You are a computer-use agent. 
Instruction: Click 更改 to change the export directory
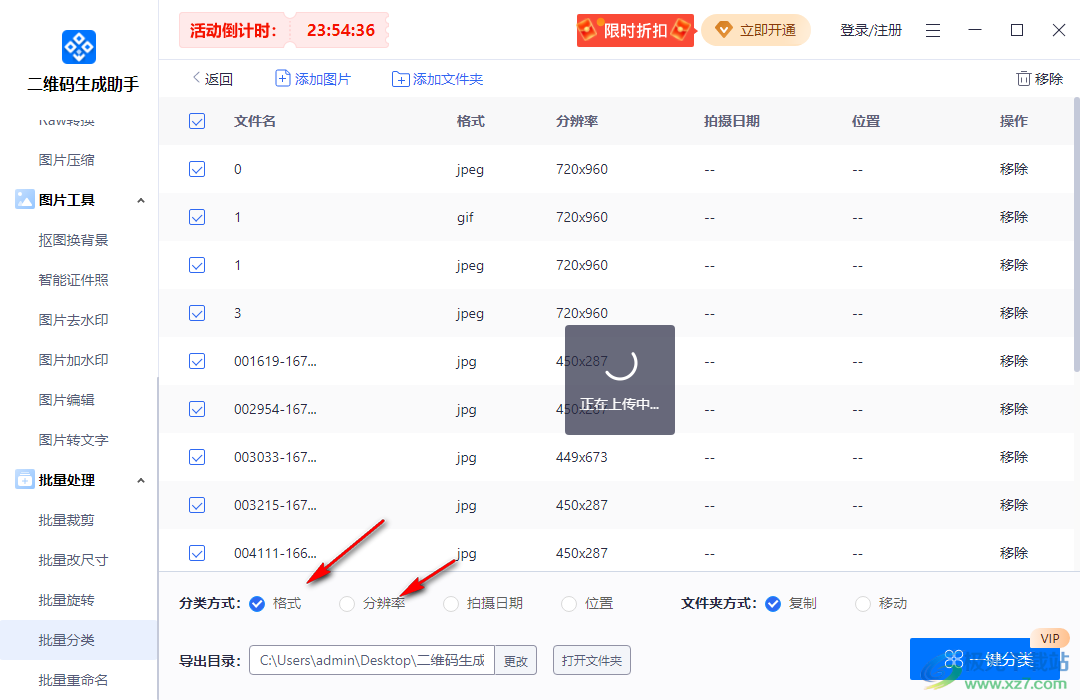pos(516,660)
